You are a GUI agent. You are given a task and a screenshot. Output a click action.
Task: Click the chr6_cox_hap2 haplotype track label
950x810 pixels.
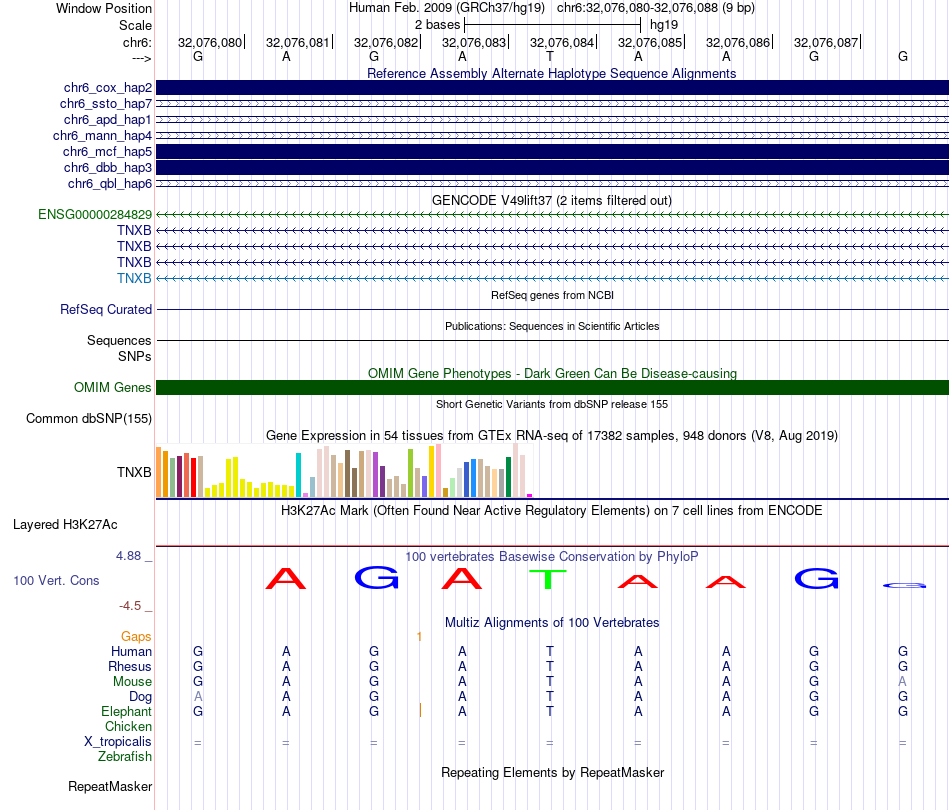click(x=107, y=88)
